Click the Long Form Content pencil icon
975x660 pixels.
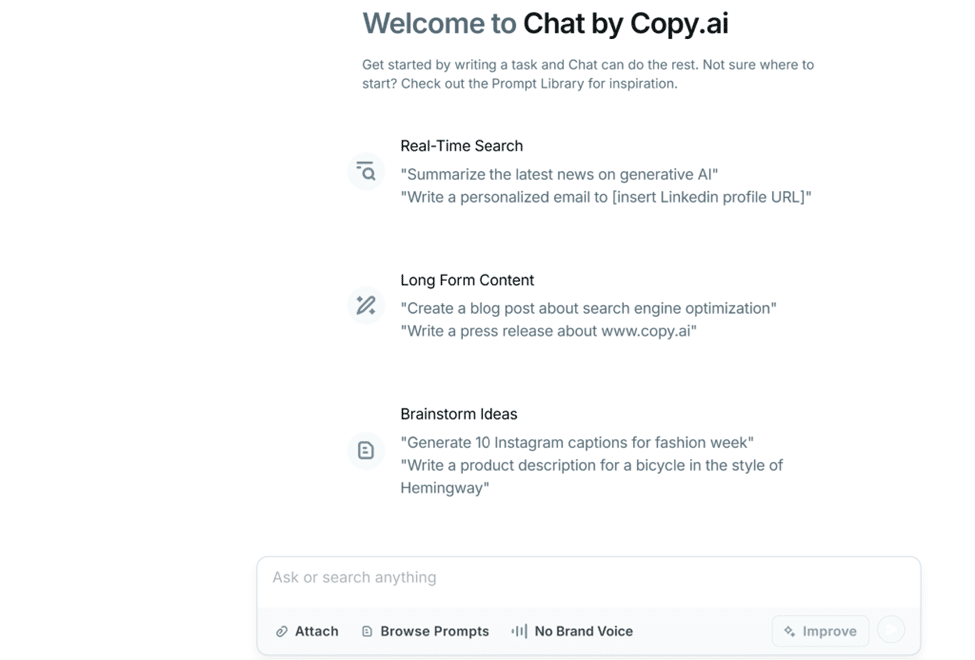[x=366, y=305]
